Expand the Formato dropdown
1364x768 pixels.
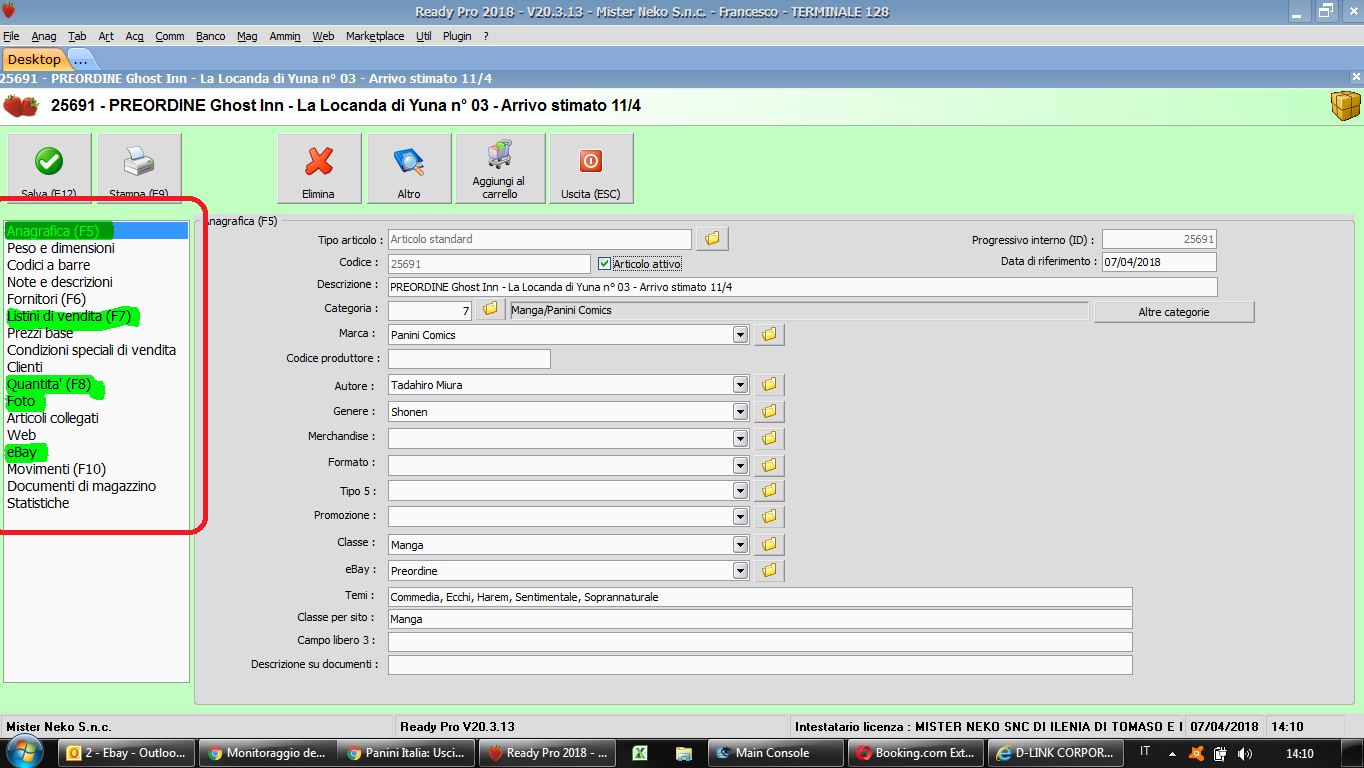(740, 465)
